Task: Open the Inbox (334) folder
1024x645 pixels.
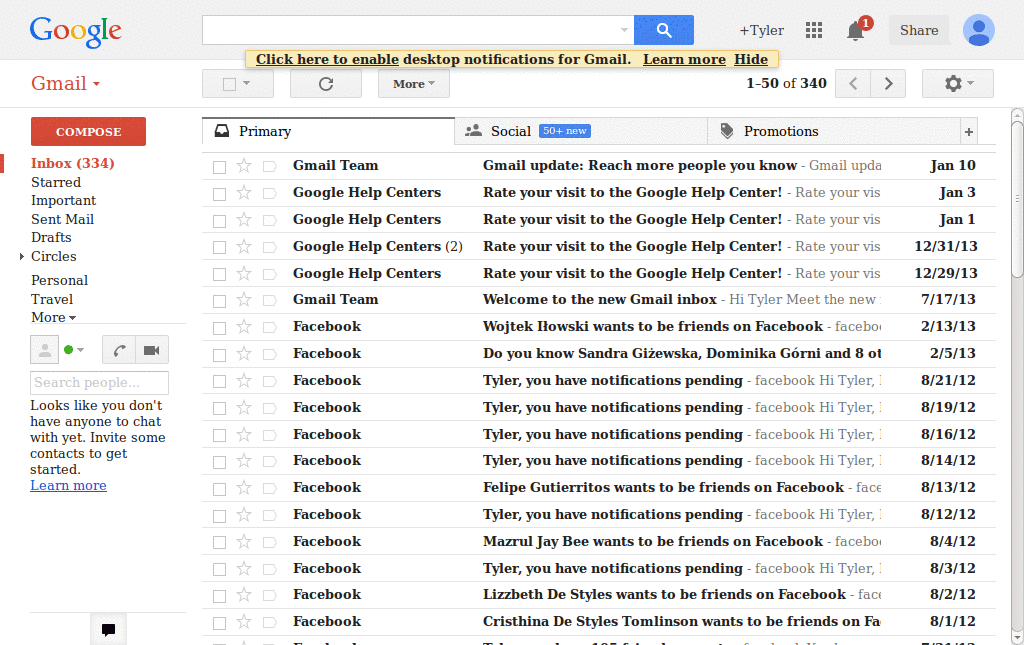Action: coord(72,164)
